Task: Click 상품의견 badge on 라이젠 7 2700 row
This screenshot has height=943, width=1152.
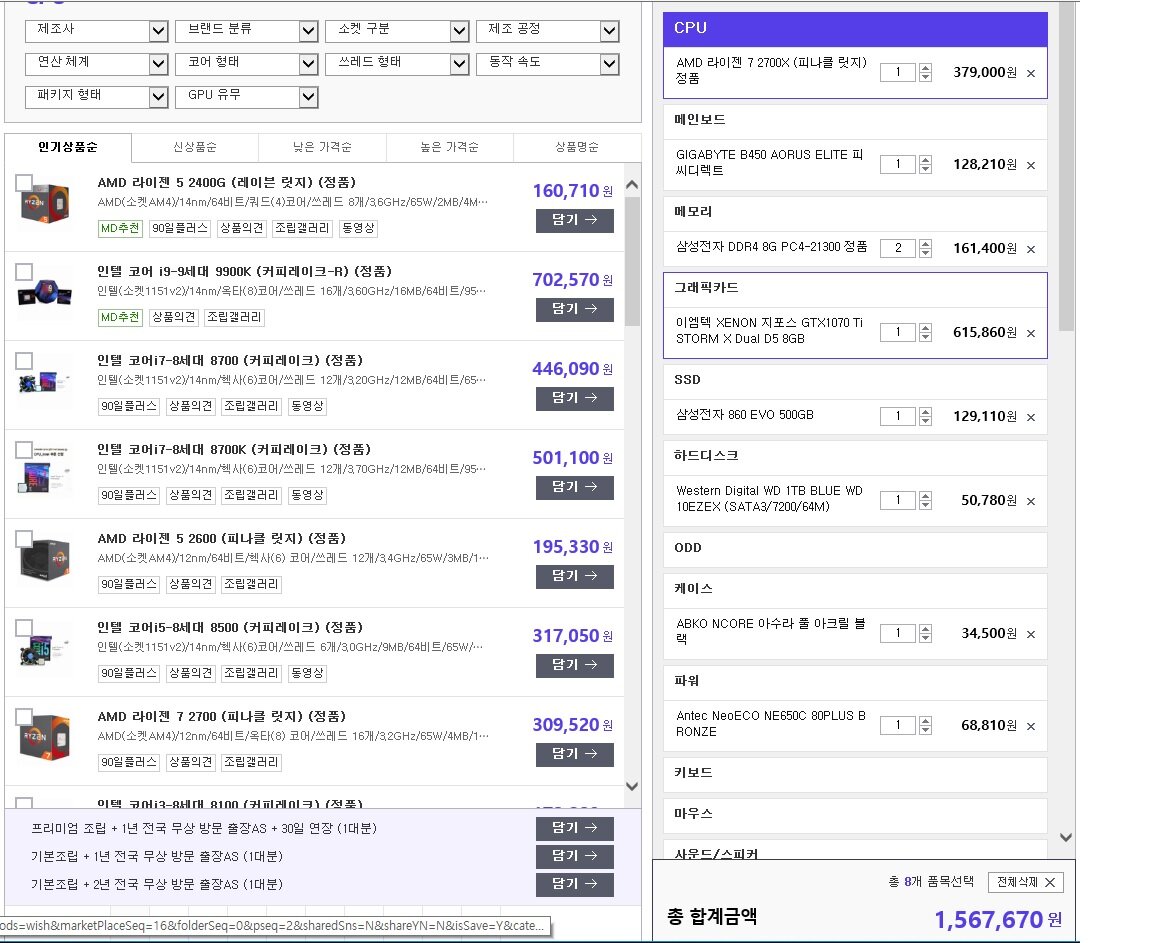Action: tap(190, 762)
